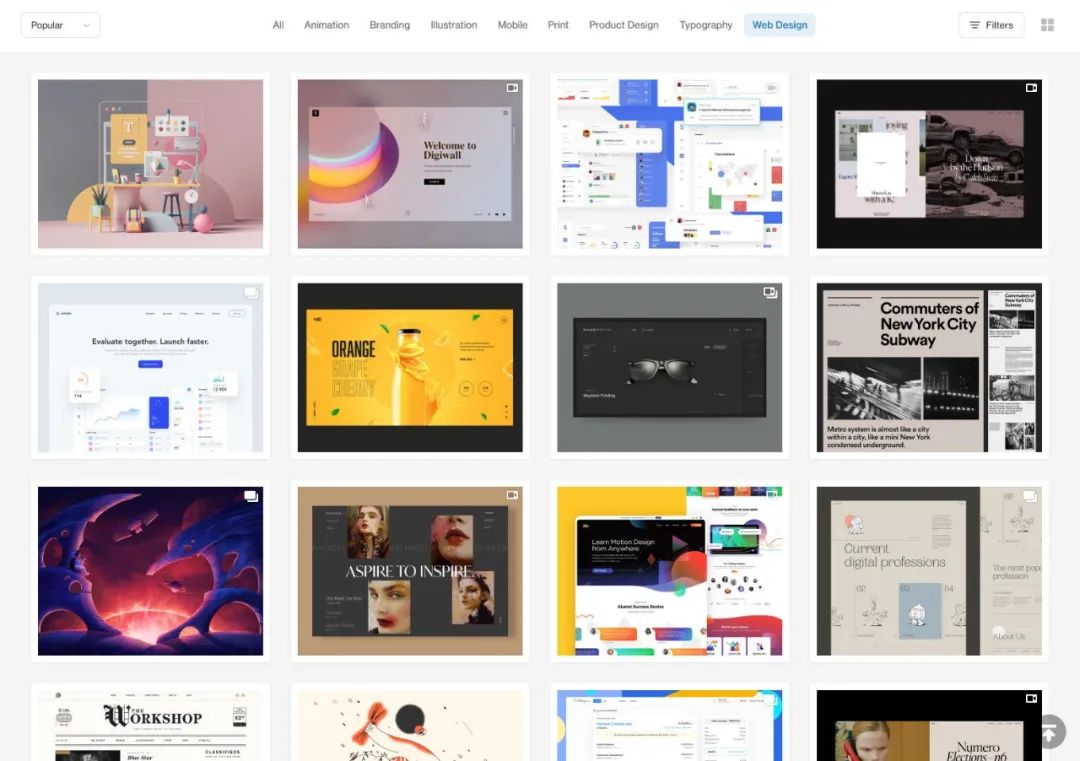Switch to grid view layout icon
The image size is (1080, 761).
coord(1047,25)
